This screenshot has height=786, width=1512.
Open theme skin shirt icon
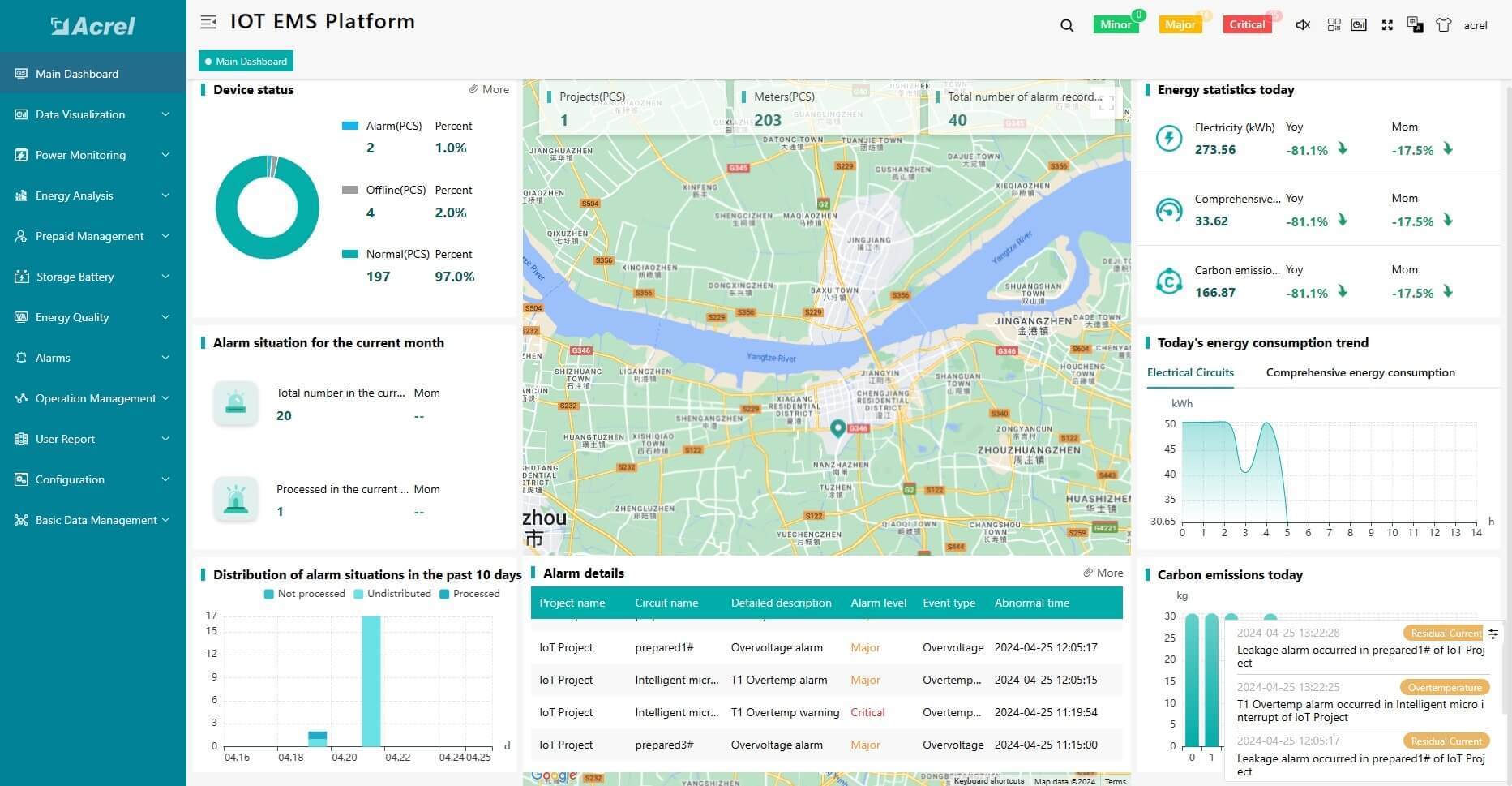point(1443,25)
